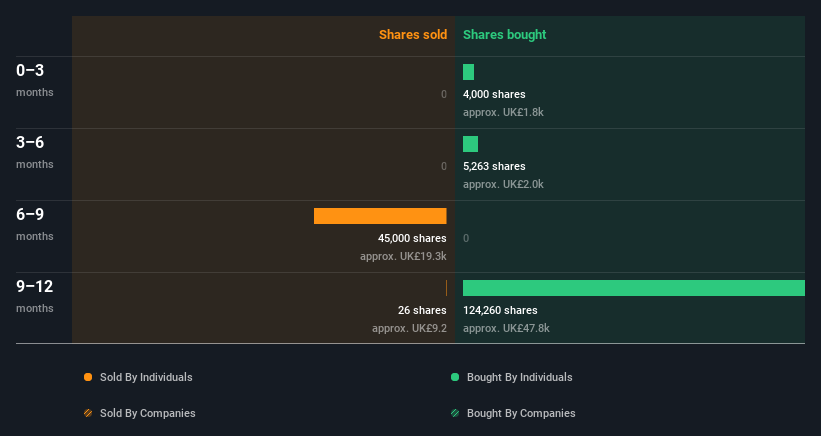The height and width of the screenshot is (436, 821).
Task: Click the striped Sold By Companies legend icon
Action: tap(88, 413)
